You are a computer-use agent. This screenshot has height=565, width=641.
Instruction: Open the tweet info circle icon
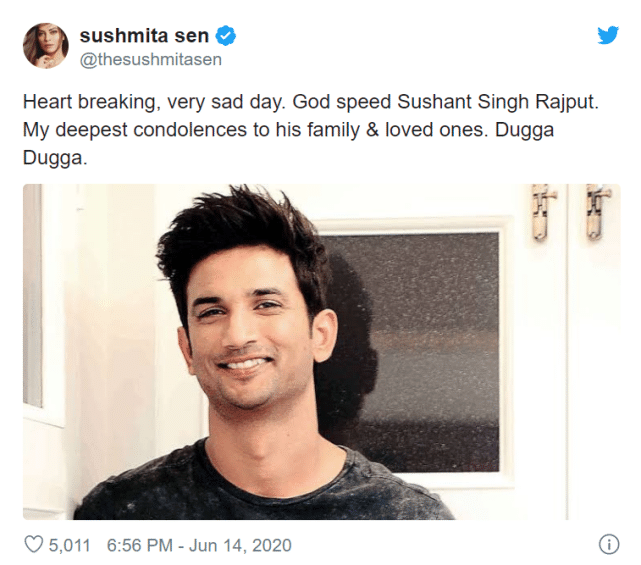click(608, 545)
